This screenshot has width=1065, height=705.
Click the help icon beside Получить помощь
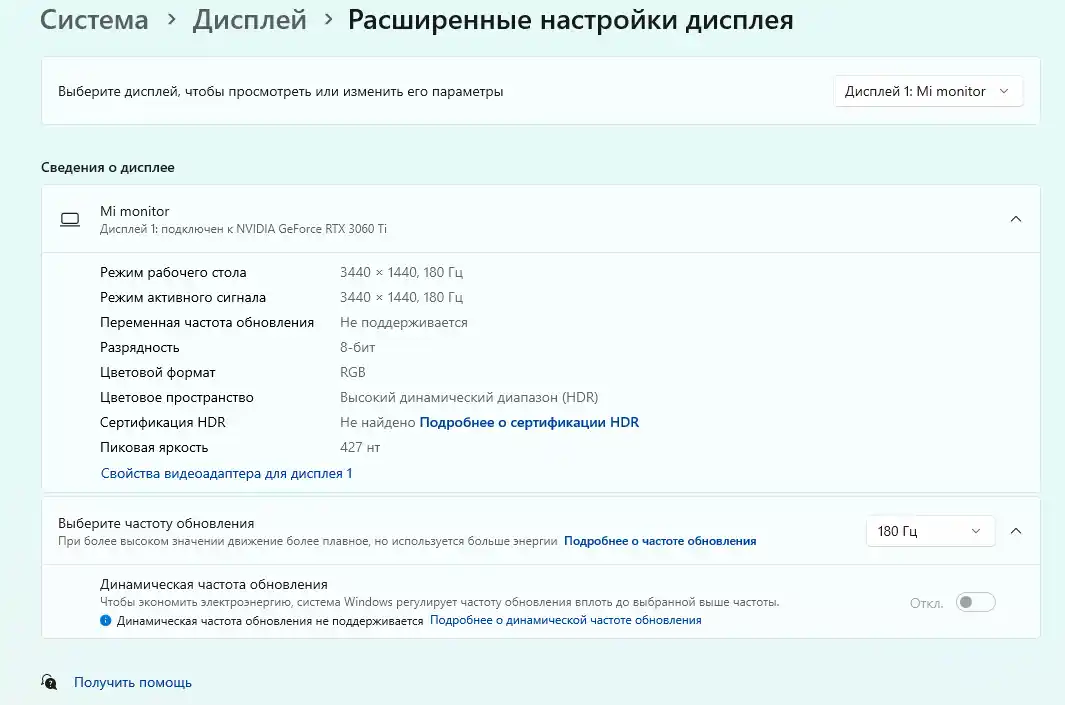click(x=49, y=682)
